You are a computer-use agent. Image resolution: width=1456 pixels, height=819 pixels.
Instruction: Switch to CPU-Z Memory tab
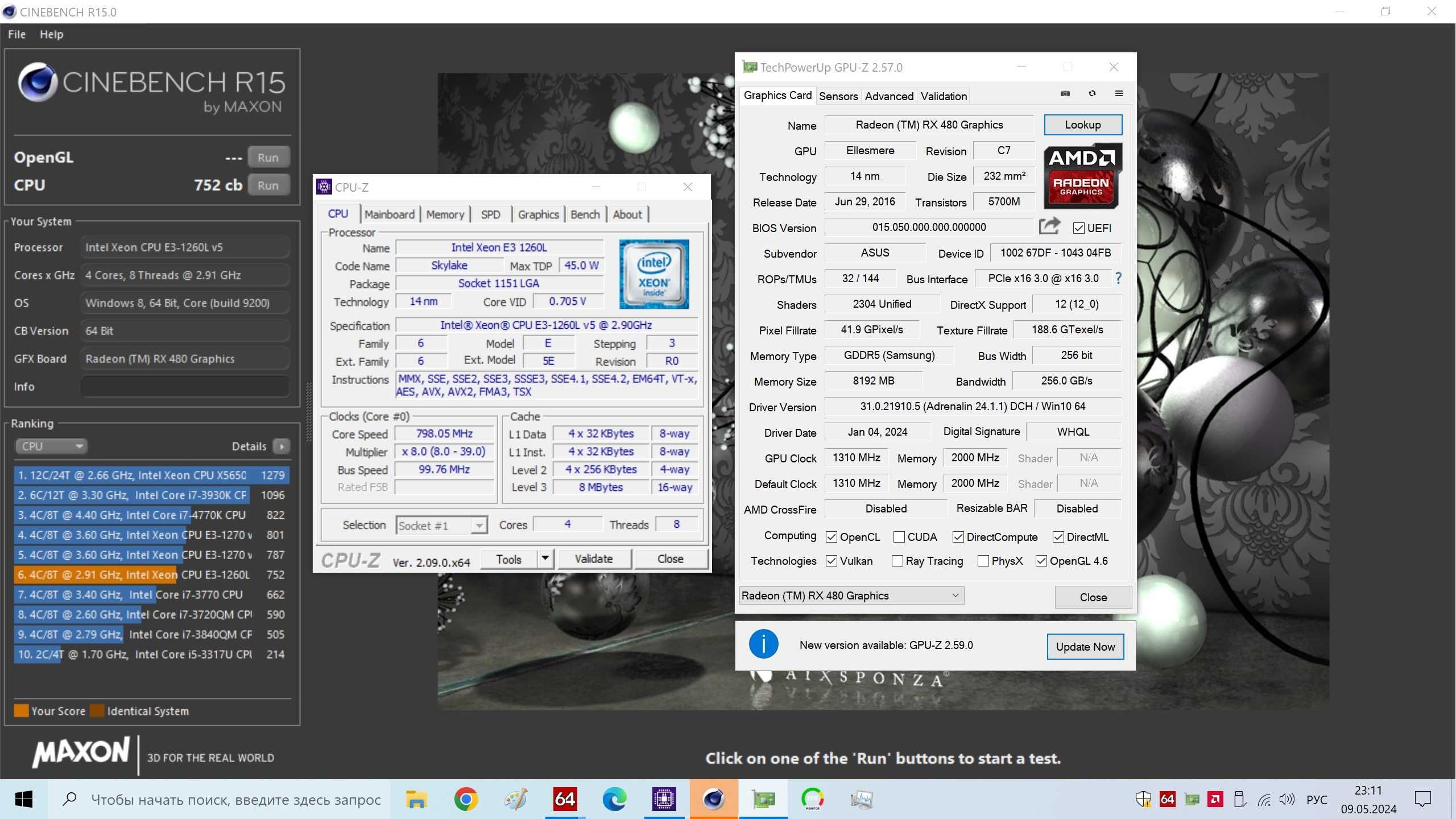click(445, 214)
